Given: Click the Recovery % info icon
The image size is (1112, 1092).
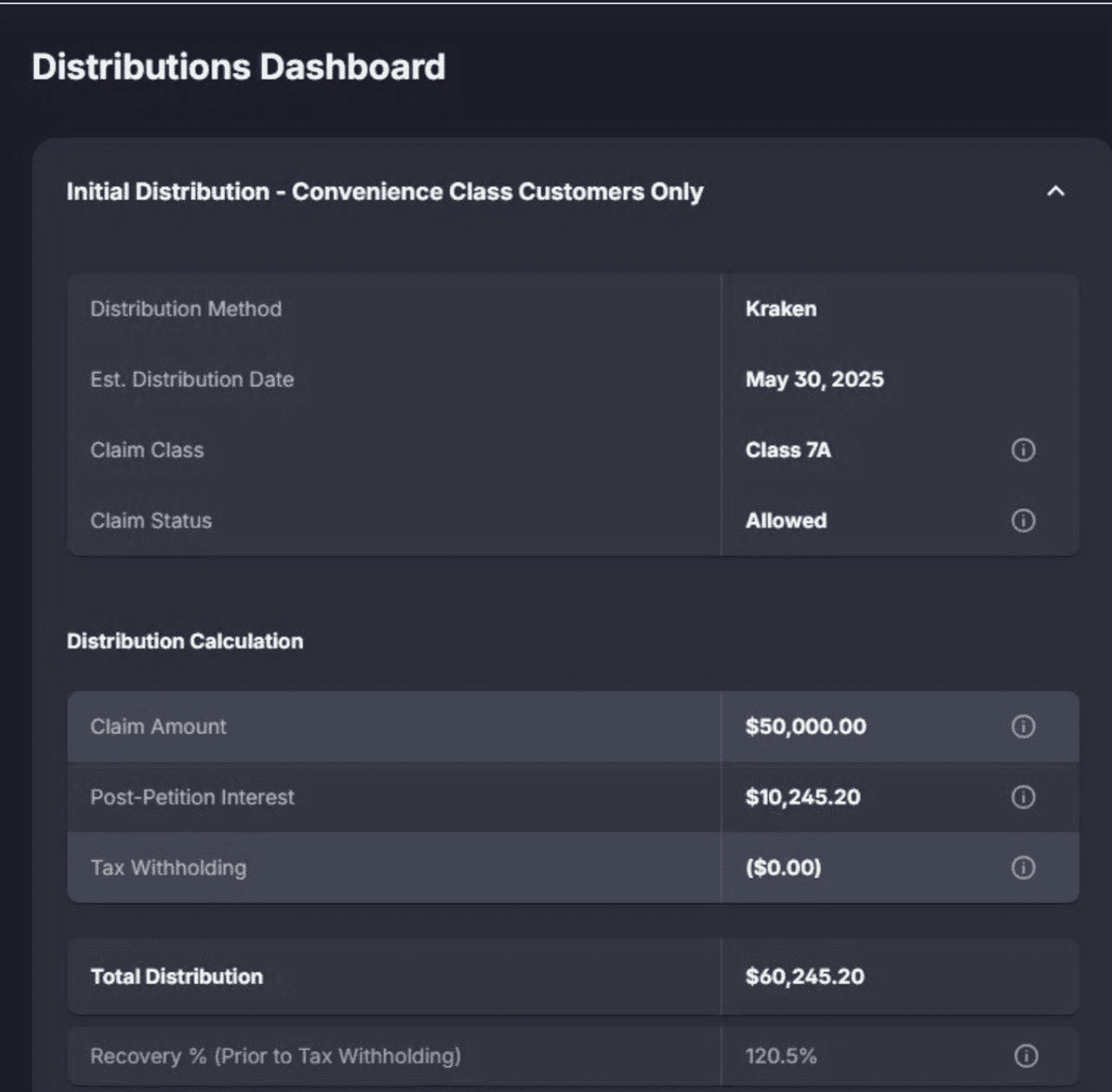Looking at the screenshot, I should coord(1027,1056).
